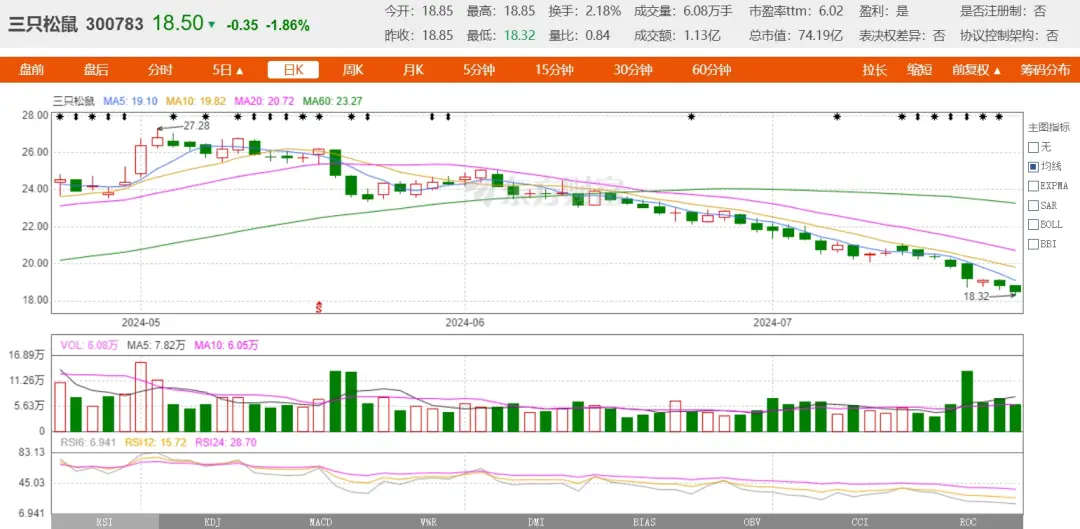Open 筹码分布 chip distribution

pos(1044,70)
